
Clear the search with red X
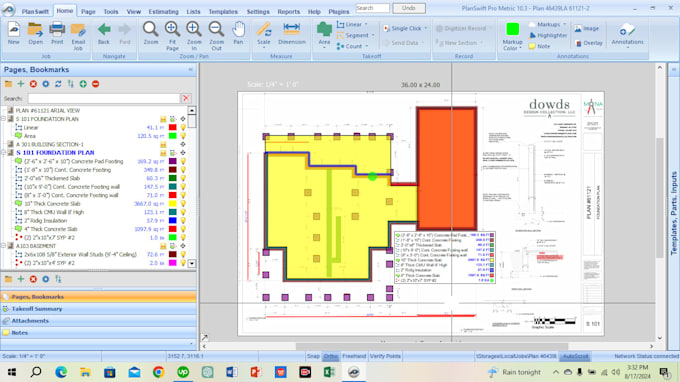186,98
